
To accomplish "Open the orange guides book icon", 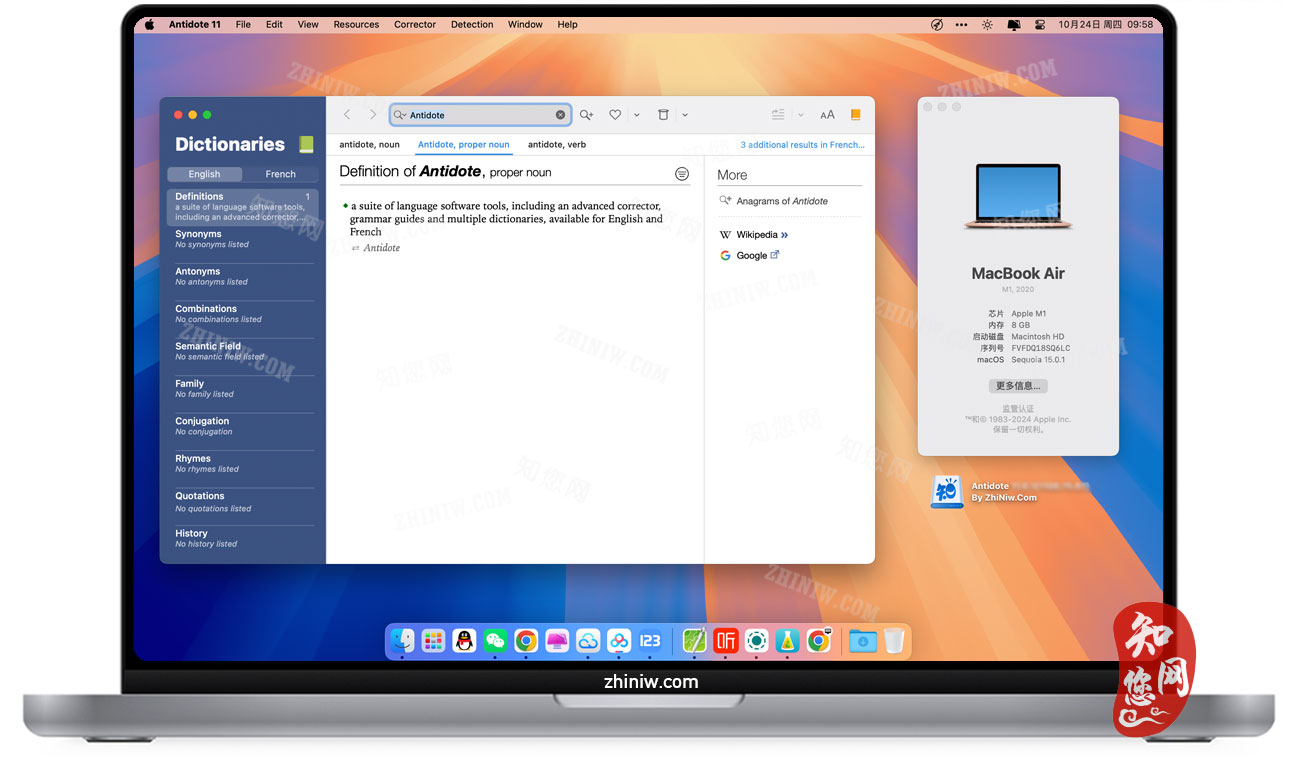I will [x=855, y=115].
